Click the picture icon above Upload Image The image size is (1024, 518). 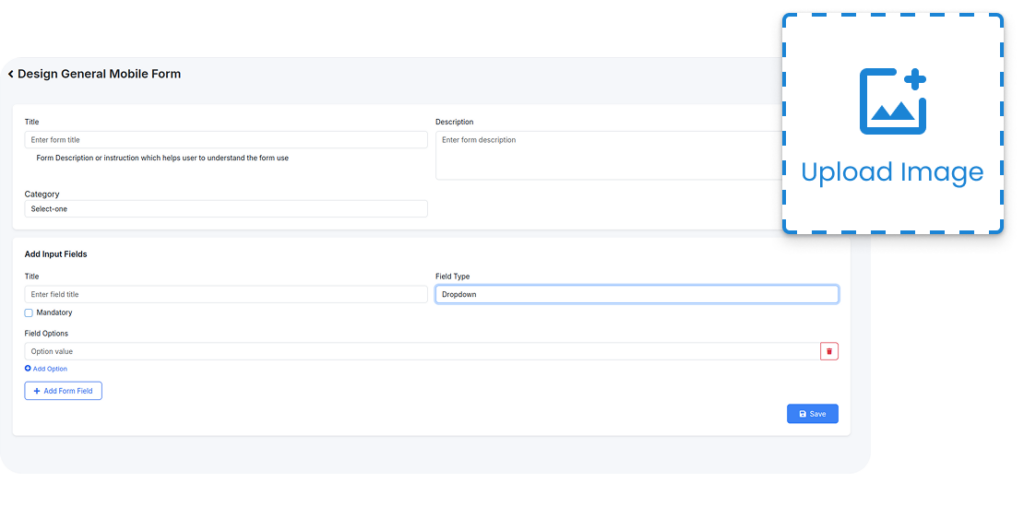[893, 101]
